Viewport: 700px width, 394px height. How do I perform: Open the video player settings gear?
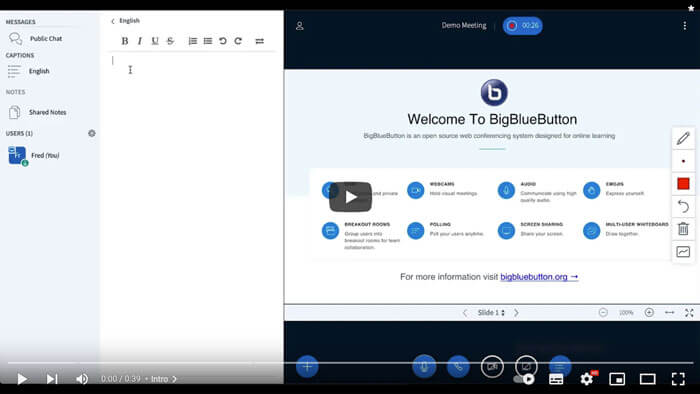coord(587,379)
